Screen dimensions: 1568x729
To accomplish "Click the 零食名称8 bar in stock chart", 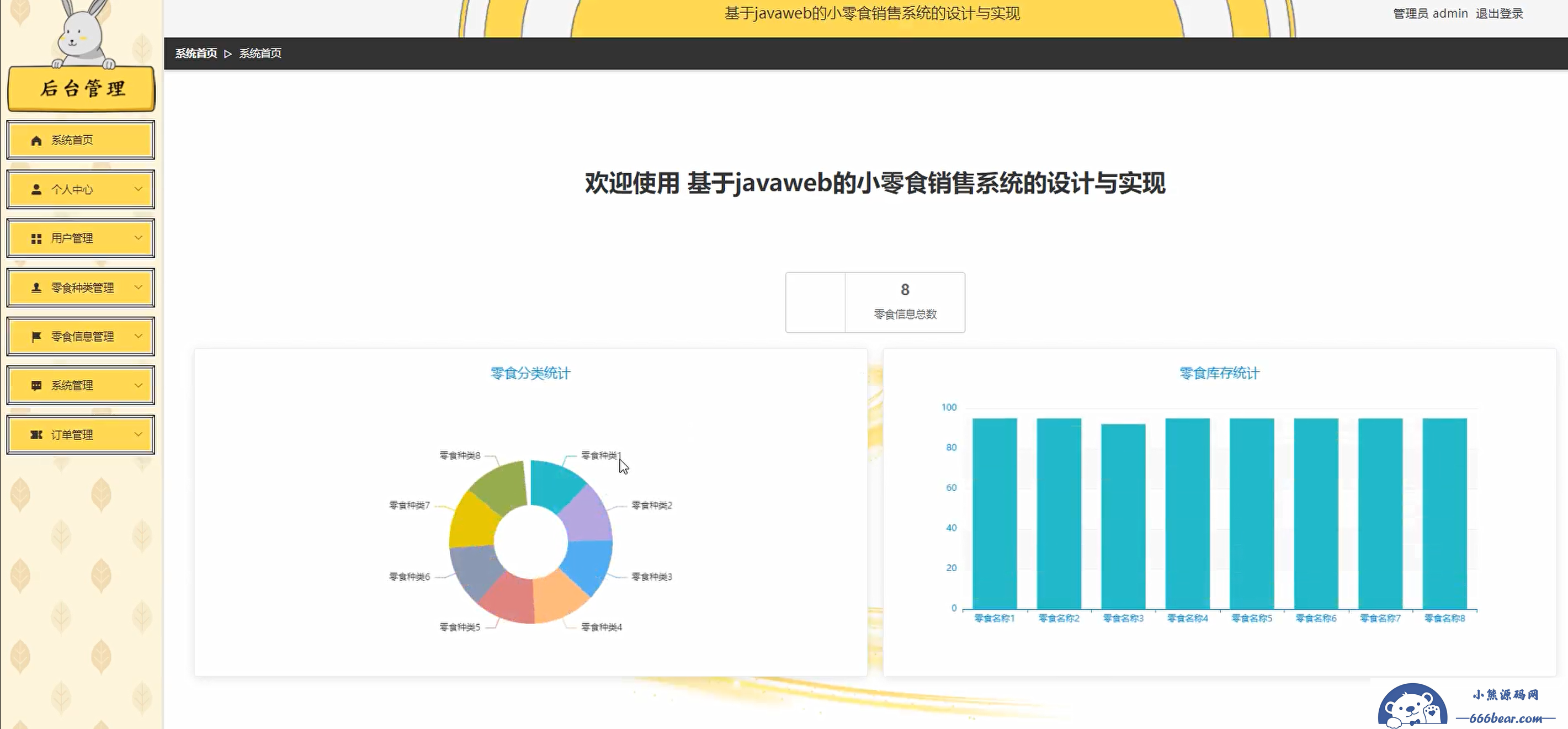I will (1444, 514).
